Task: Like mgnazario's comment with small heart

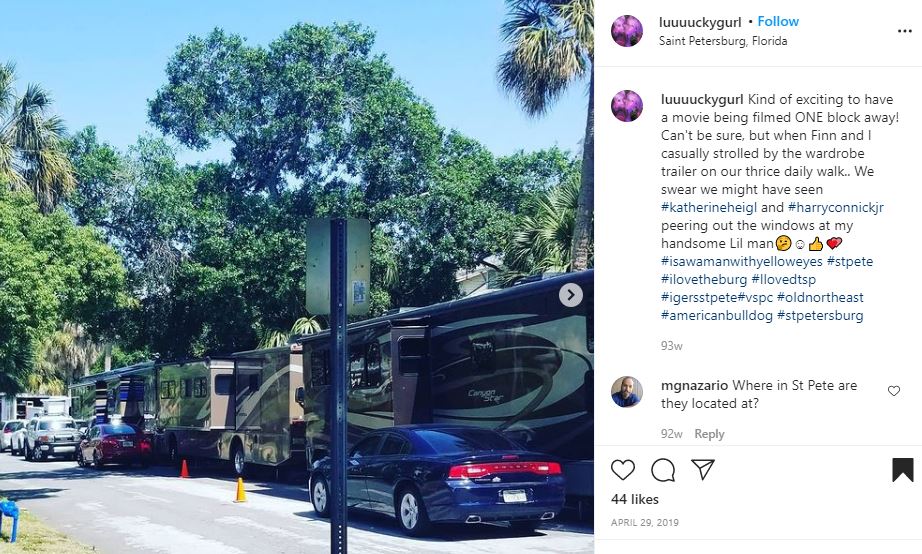Action: [x=894, y=391]
